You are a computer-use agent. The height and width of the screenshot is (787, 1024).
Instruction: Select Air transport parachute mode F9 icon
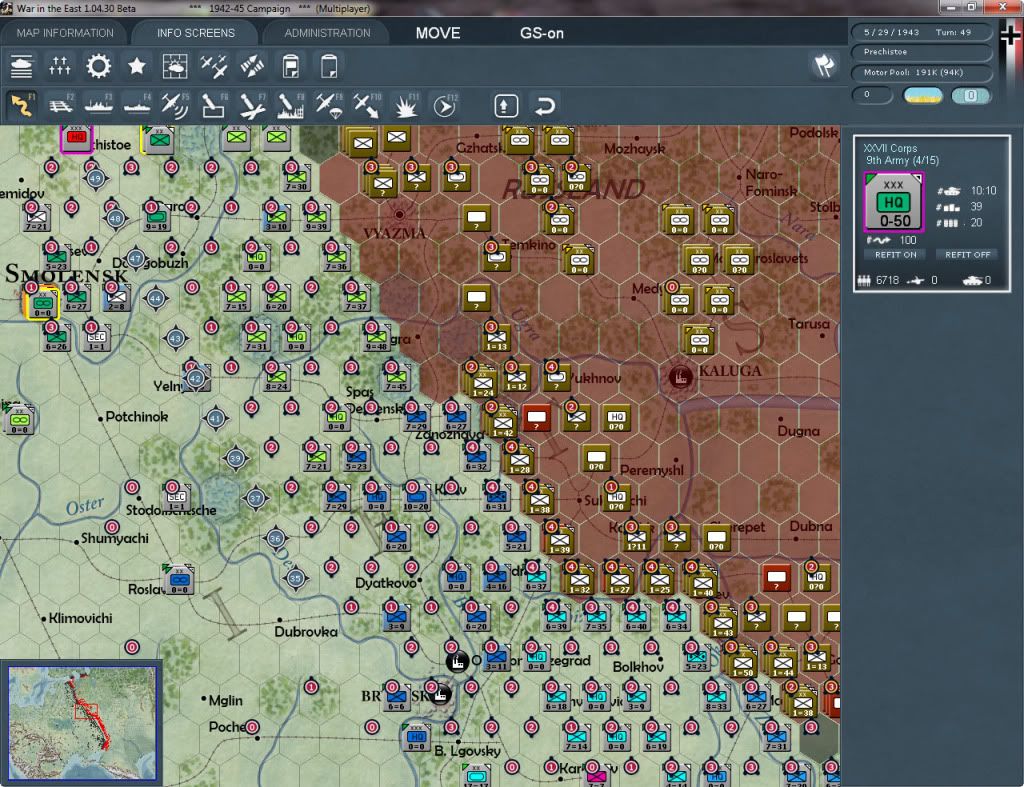point(328,106)
